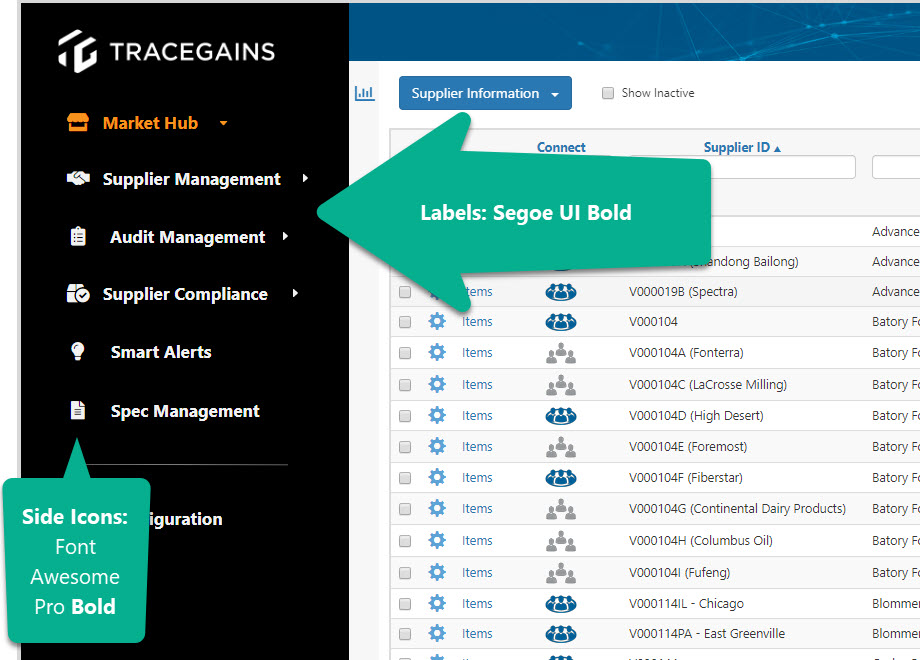Select the V000104D (High Desert) cell
Viewport: 920px width, 660px height.
696,415
